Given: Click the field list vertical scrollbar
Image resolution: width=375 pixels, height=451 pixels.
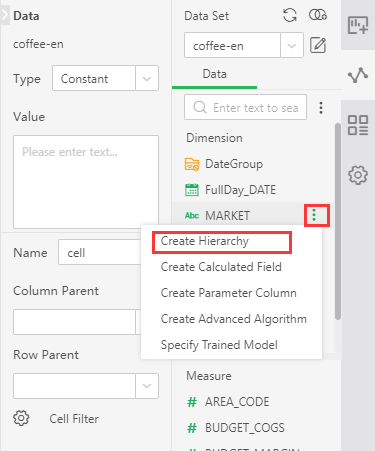Looking at the screenshot, I should click(x=338, y=222).
